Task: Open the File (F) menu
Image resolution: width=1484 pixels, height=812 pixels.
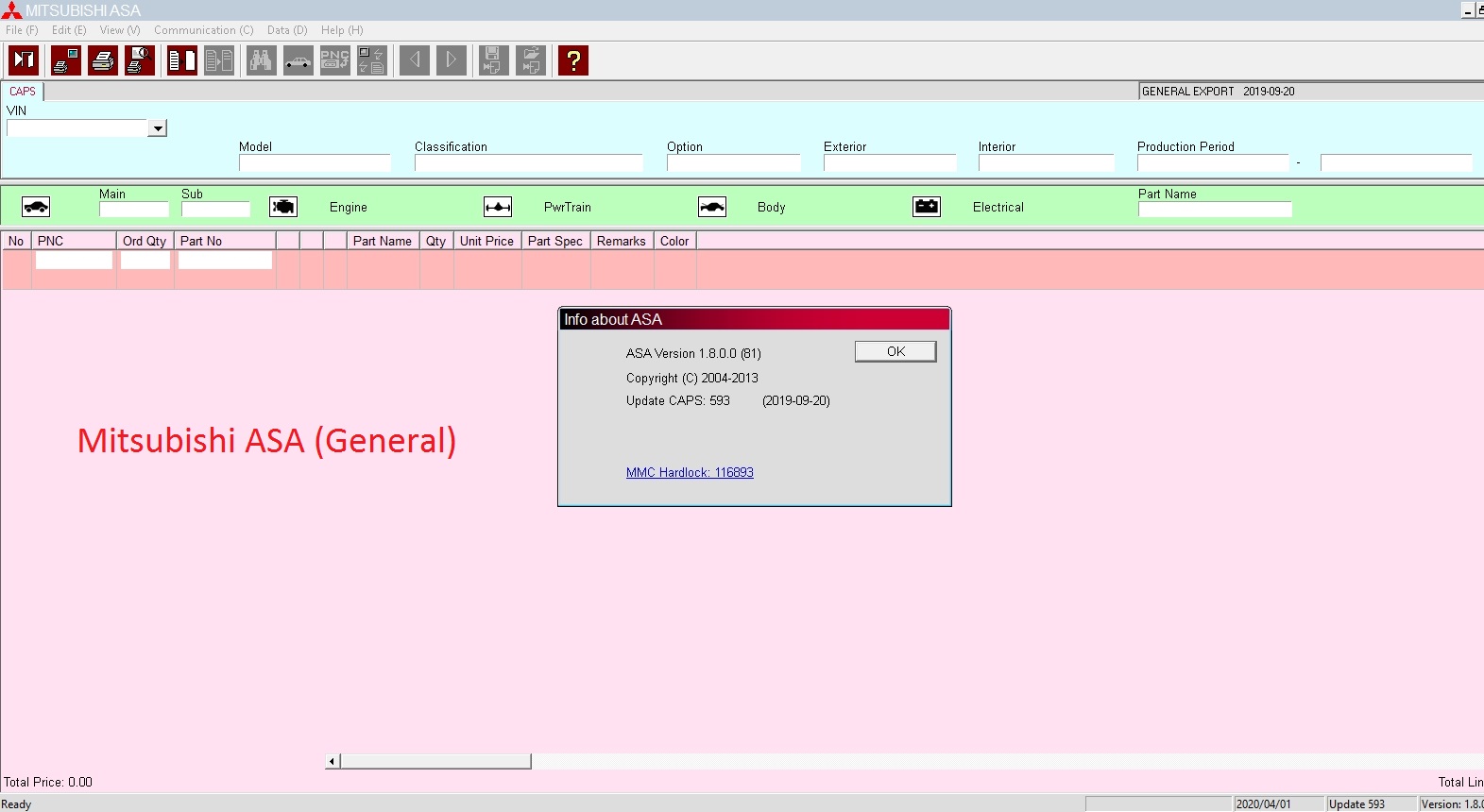Action: [x=22, y=30]
